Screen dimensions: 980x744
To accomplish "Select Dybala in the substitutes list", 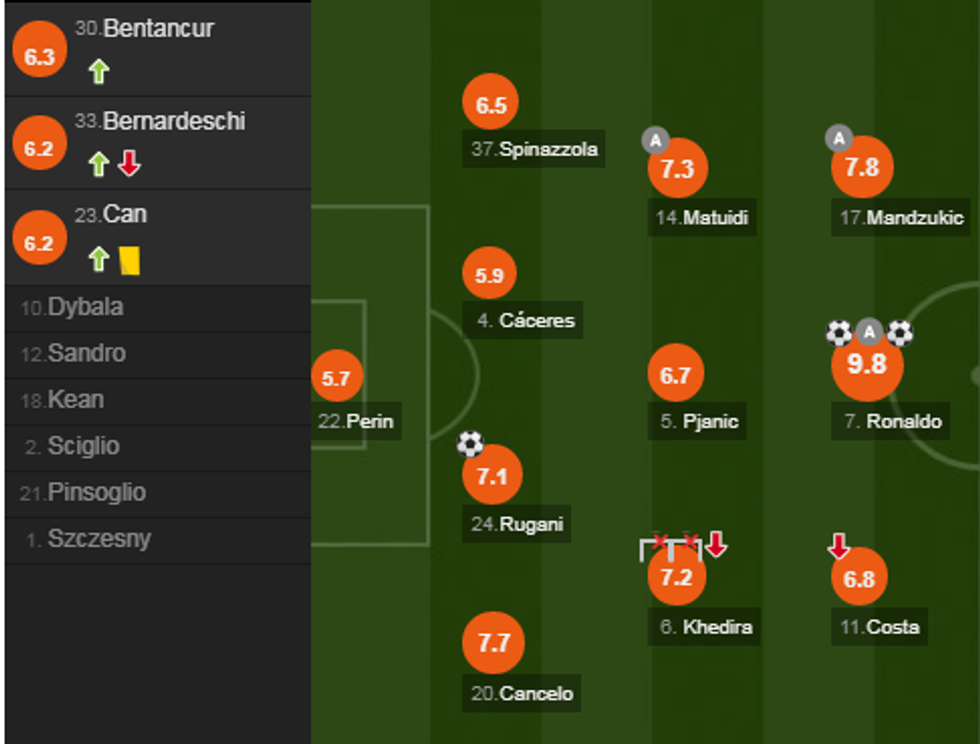I will click(86, 307).
